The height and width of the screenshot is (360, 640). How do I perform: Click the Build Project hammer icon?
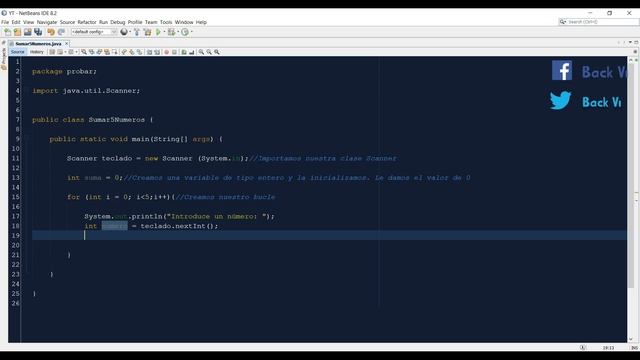(x=137, y=32)
